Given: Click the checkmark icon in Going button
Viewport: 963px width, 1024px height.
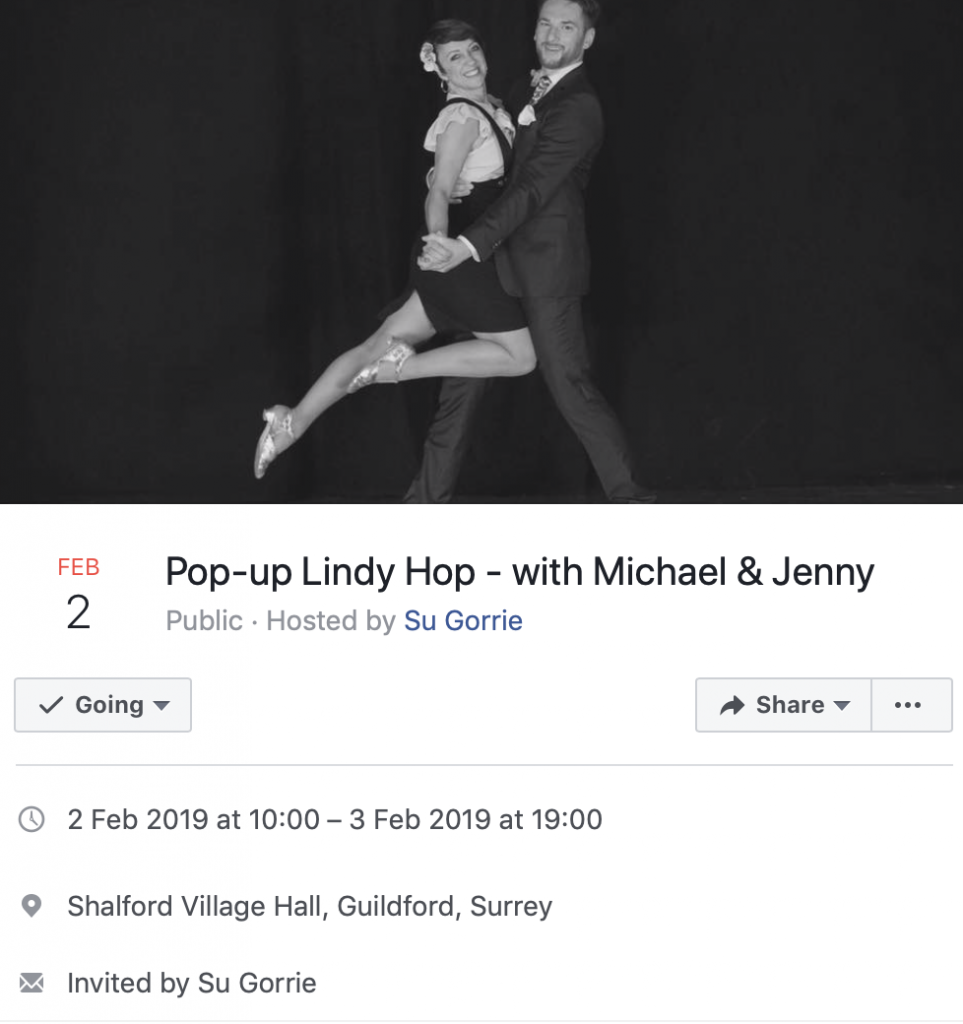Looking at the screenshot, I should (x=51, y=705).
